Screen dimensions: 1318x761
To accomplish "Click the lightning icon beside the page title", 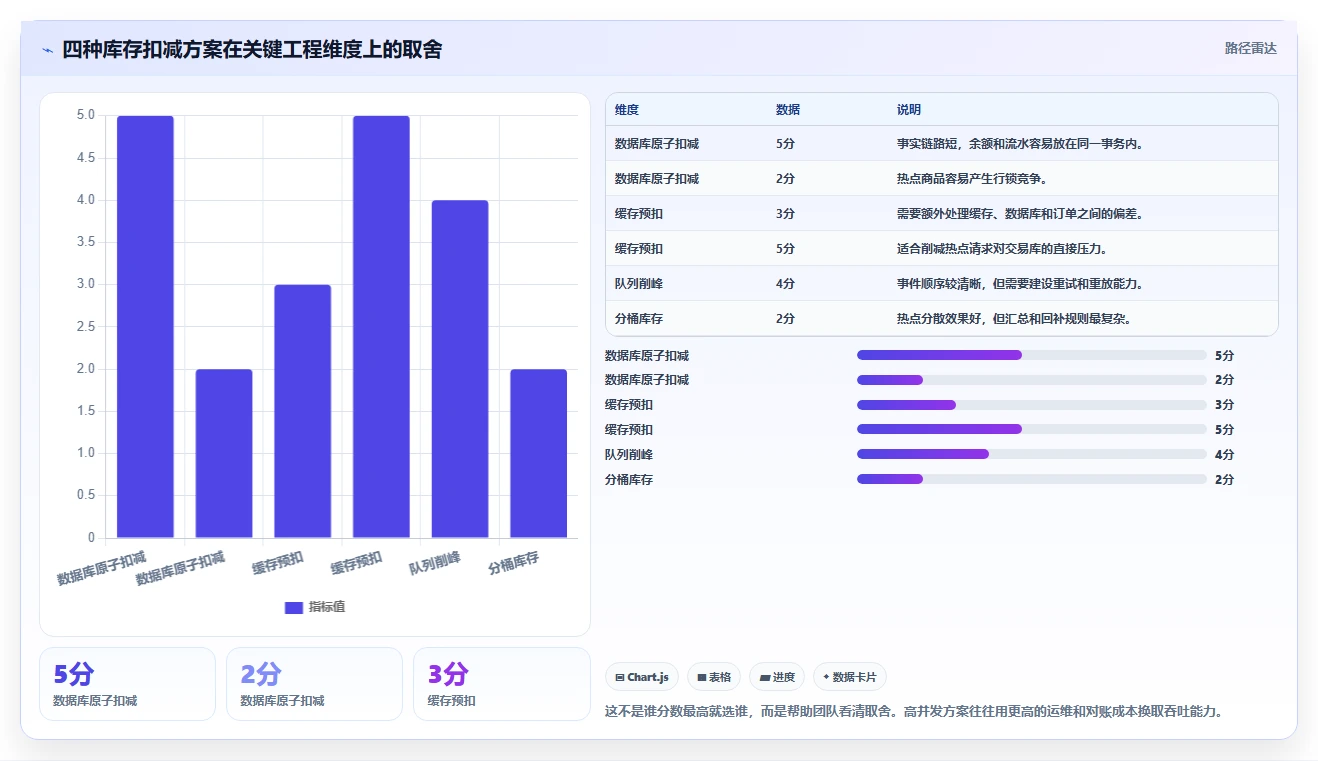I will point(48,50).
